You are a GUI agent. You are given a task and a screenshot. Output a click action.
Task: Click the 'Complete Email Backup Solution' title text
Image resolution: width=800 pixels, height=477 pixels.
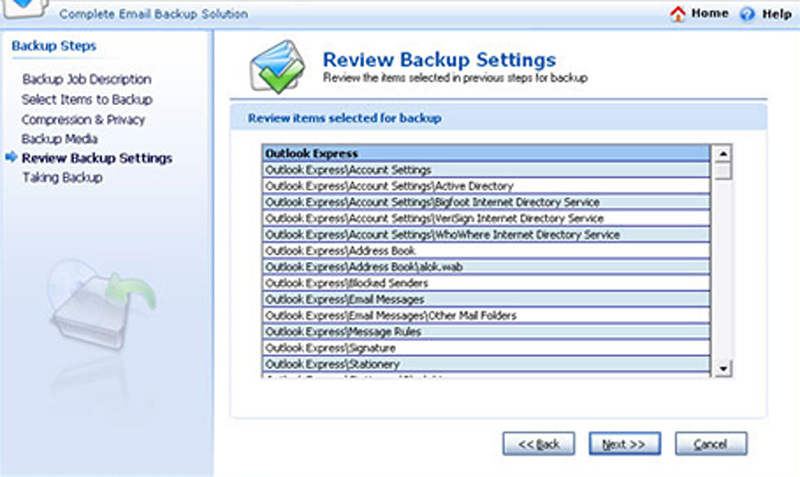coord(154,14)
